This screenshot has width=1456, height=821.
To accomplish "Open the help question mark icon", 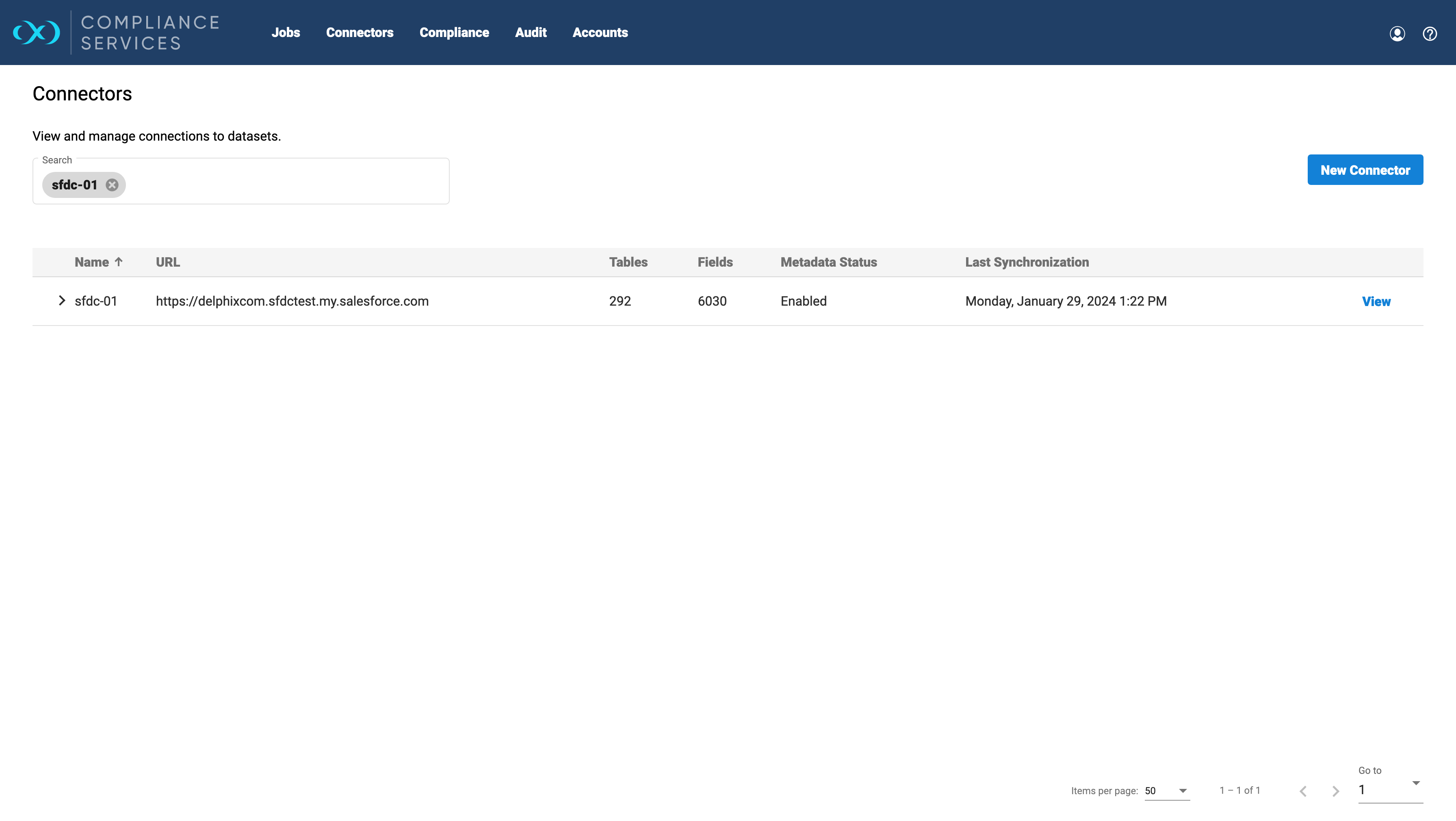I will [x=1430, y=33].
